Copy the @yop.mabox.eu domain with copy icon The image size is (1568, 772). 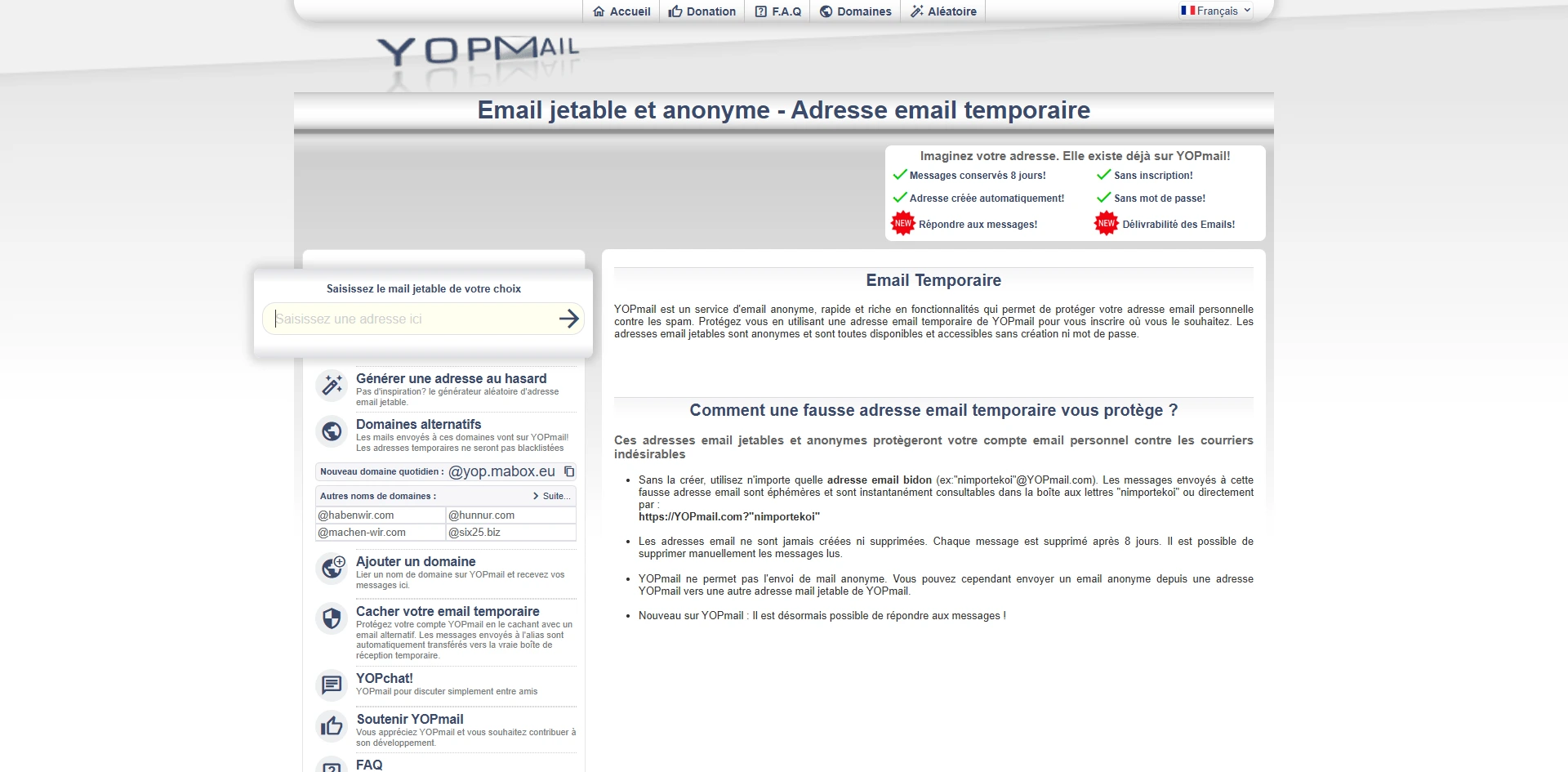tap(569, 471)
